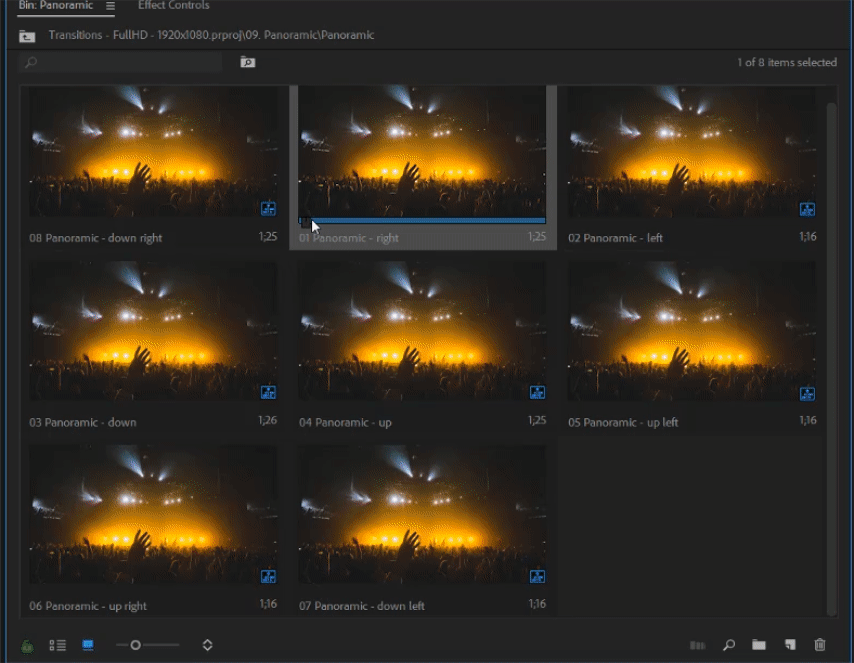The width and height of the screenshot is (854, 663).
Task: Select the 05 Panoramic - up left thumbnail
Action: pos(692,331)
